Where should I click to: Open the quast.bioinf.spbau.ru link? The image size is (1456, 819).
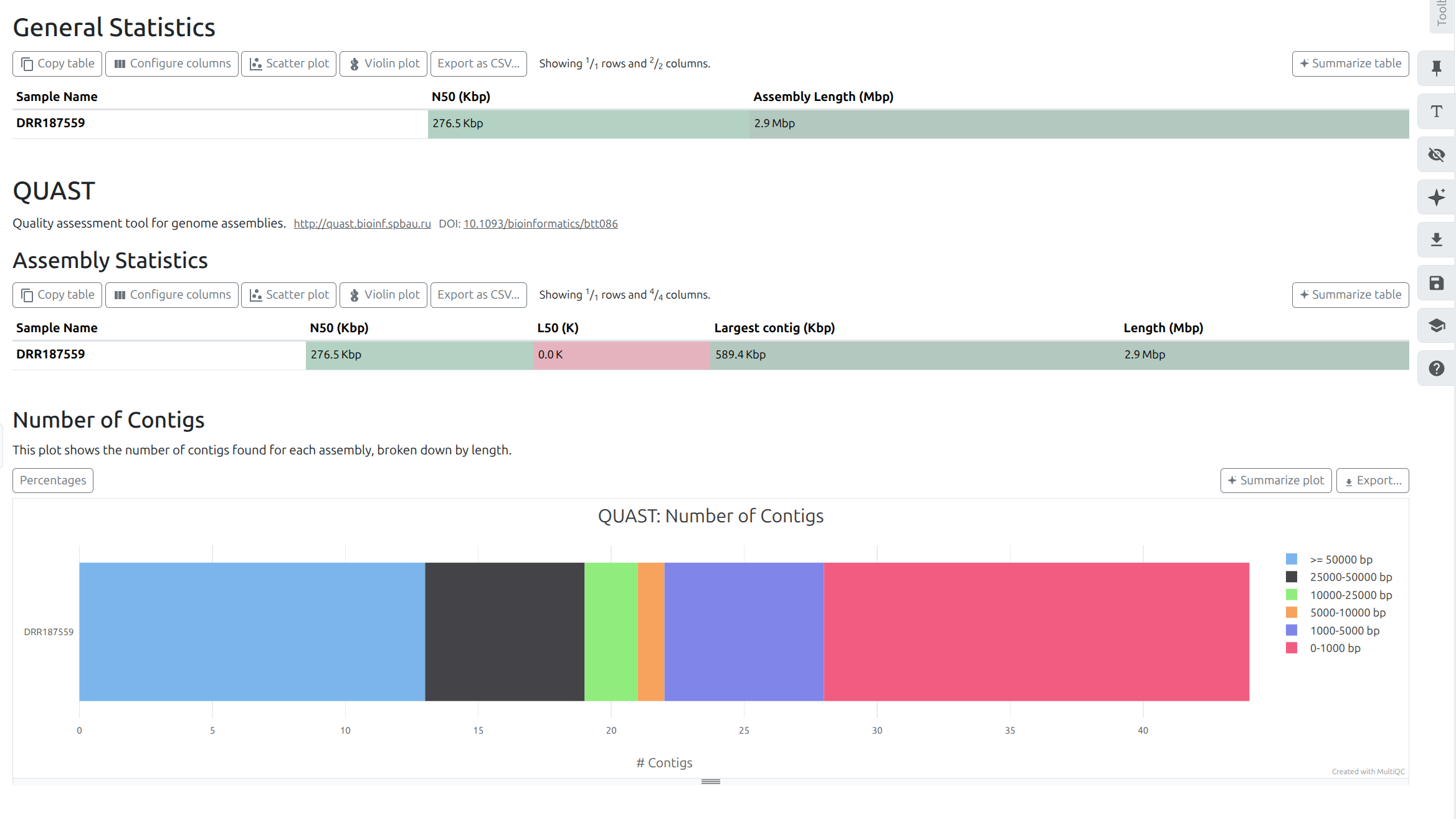(x=362, y=224)
